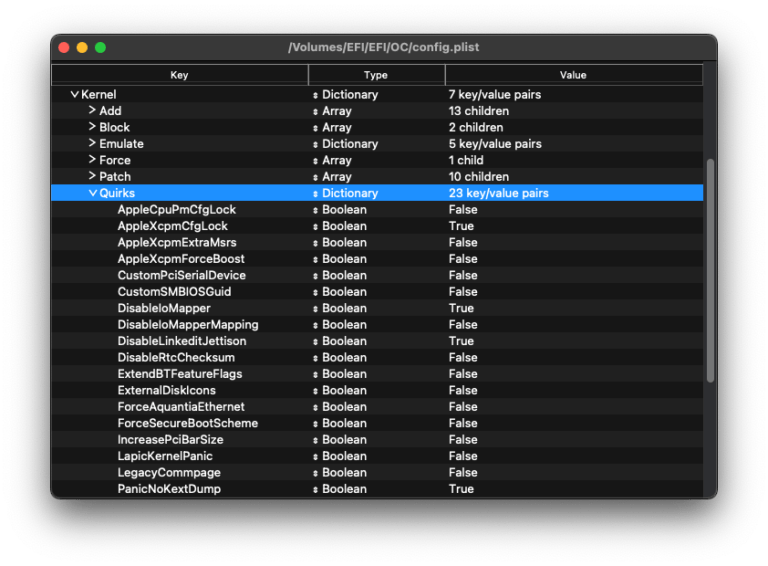Screen dimensions: 768x566
Task: Open type stepper for DisableIoMapper
Action: coord(316,309)
